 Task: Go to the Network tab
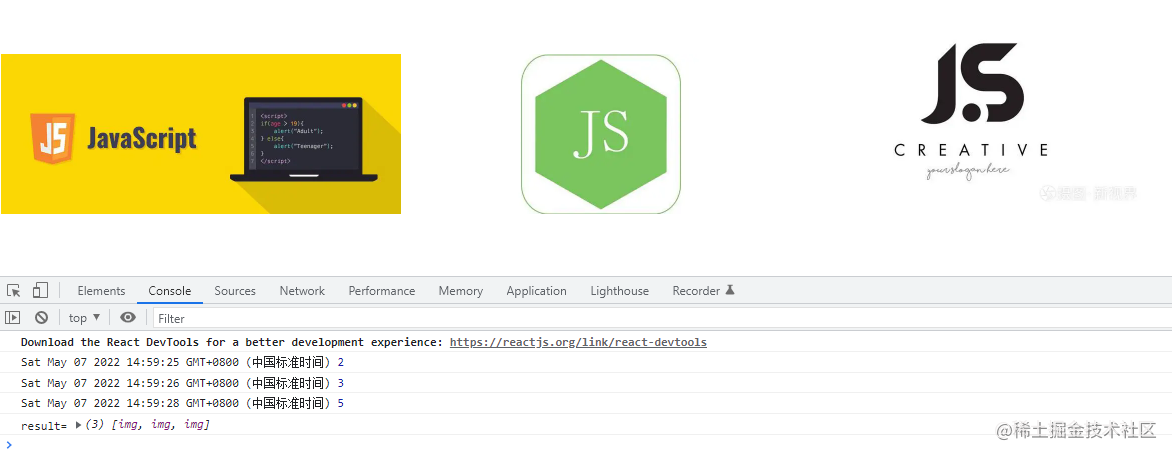pos(302,291)
